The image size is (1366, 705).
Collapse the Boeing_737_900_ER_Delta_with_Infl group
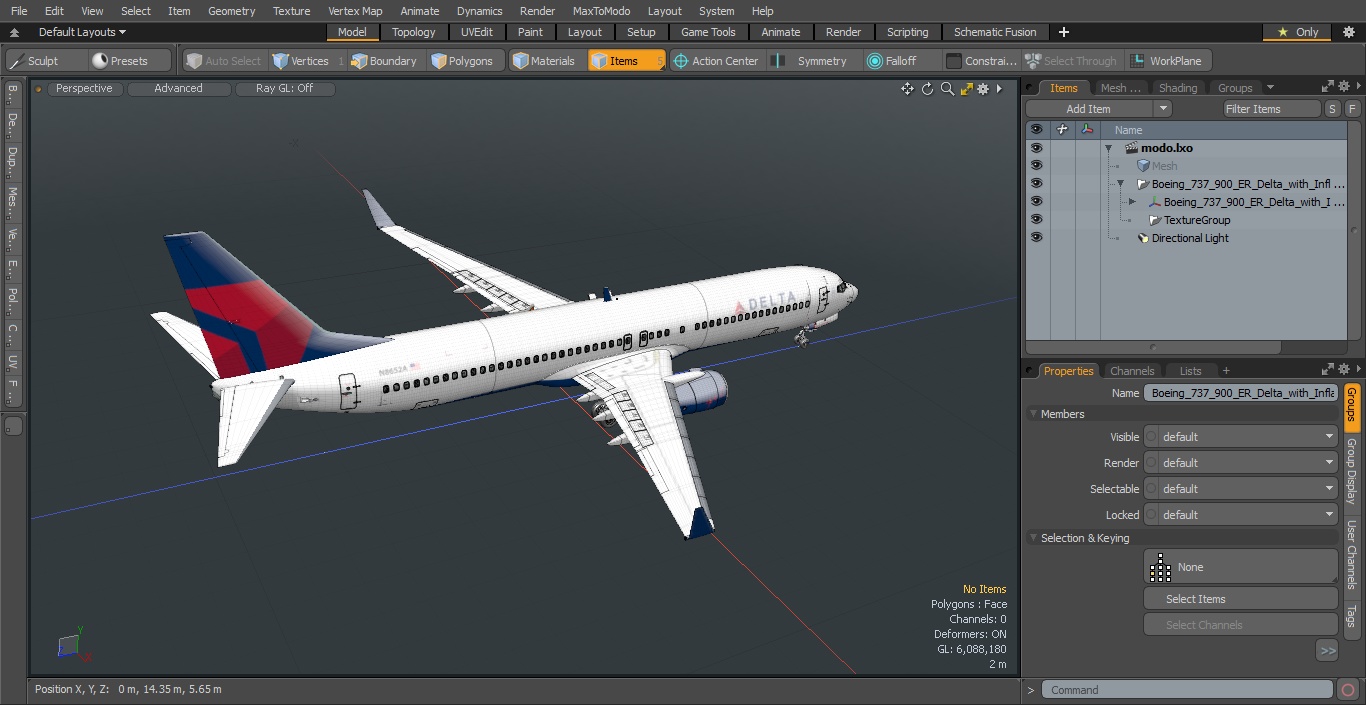[1120, 184]
